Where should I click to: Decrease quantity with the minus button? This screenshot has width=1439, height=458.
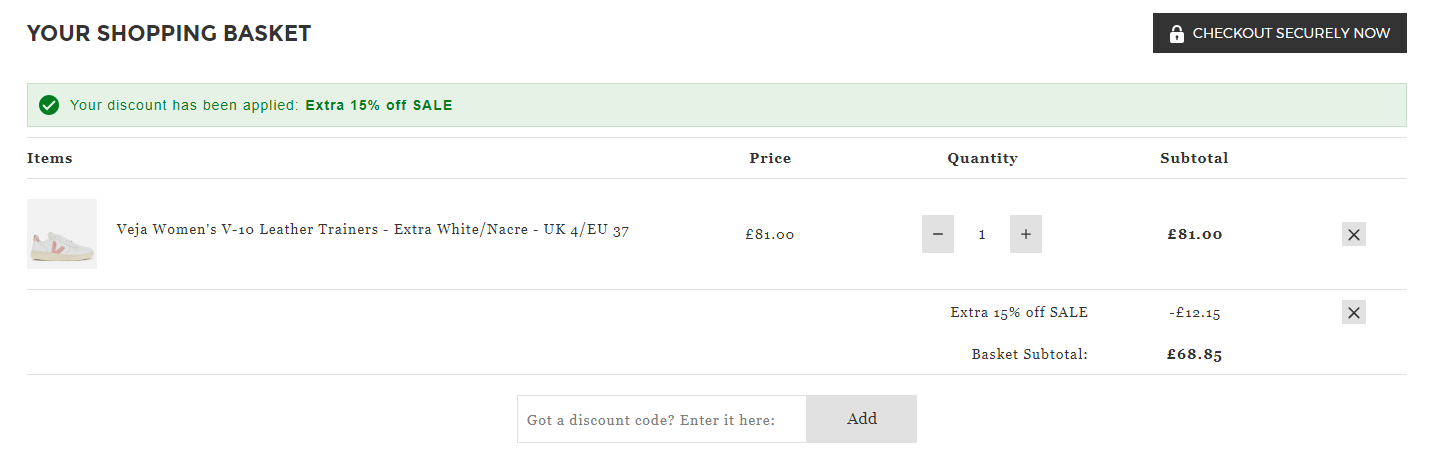click(x=938, y=234)
